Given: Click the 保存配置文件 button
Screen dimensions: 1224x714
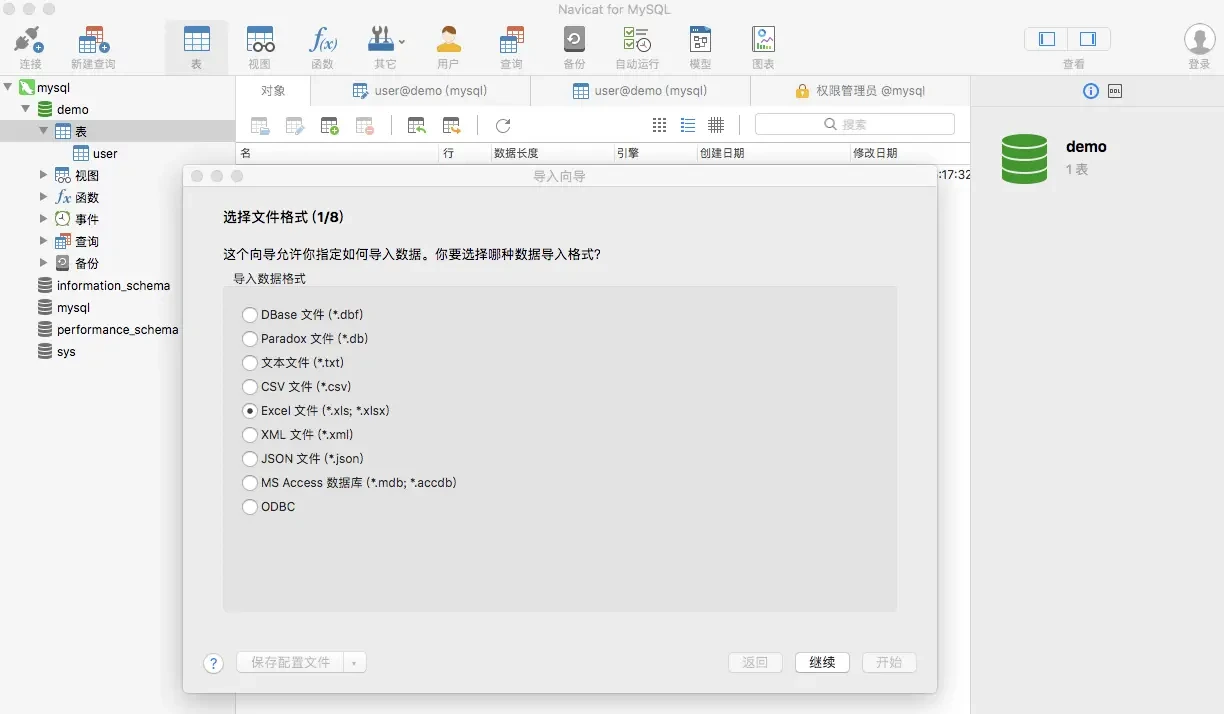Looking at the screenshot, I should [x=290, y=663].
